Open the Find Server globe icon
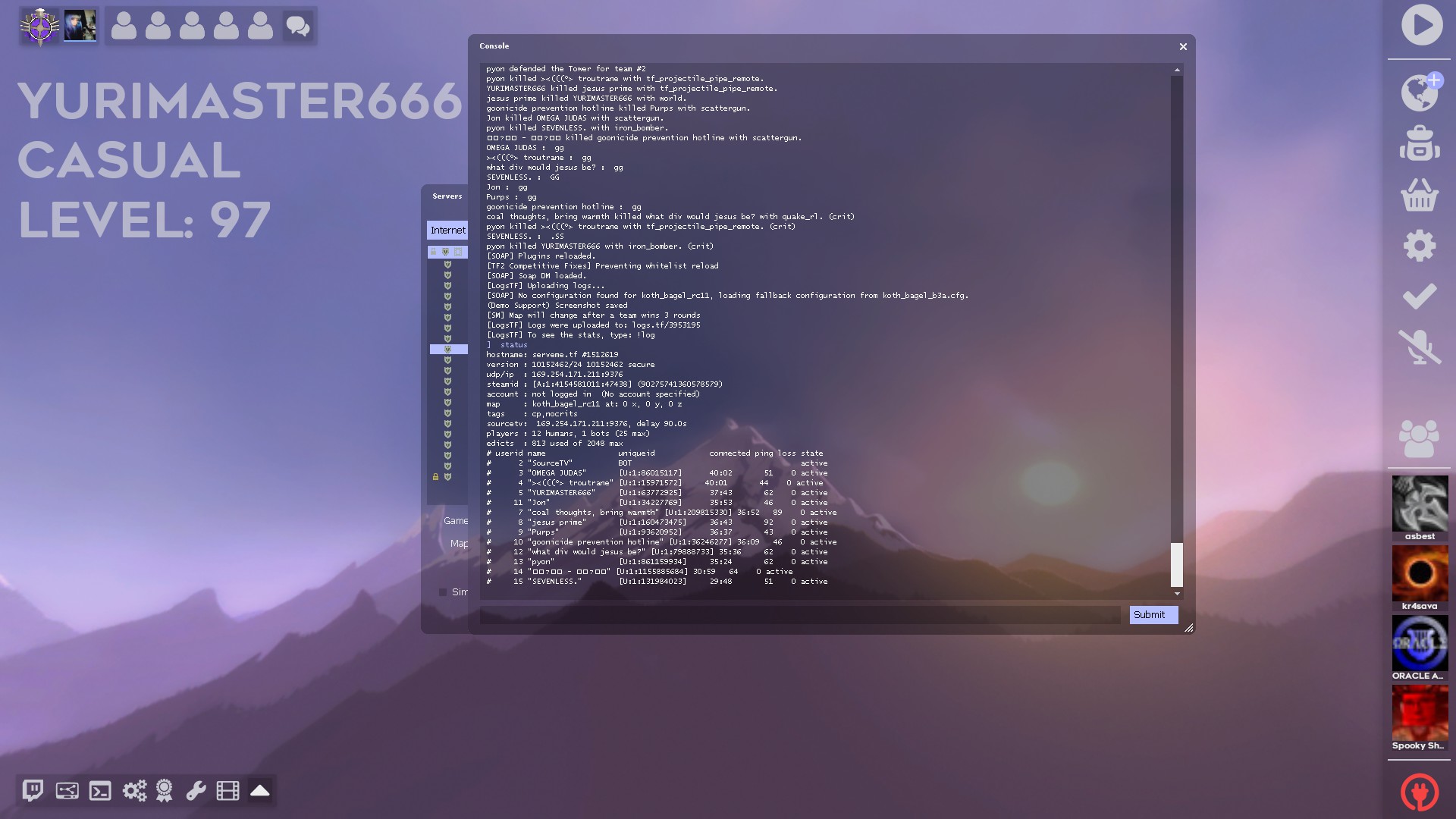Image resolution: width=1456 pixels, height=819 pixels. [x=1420, y=93]
